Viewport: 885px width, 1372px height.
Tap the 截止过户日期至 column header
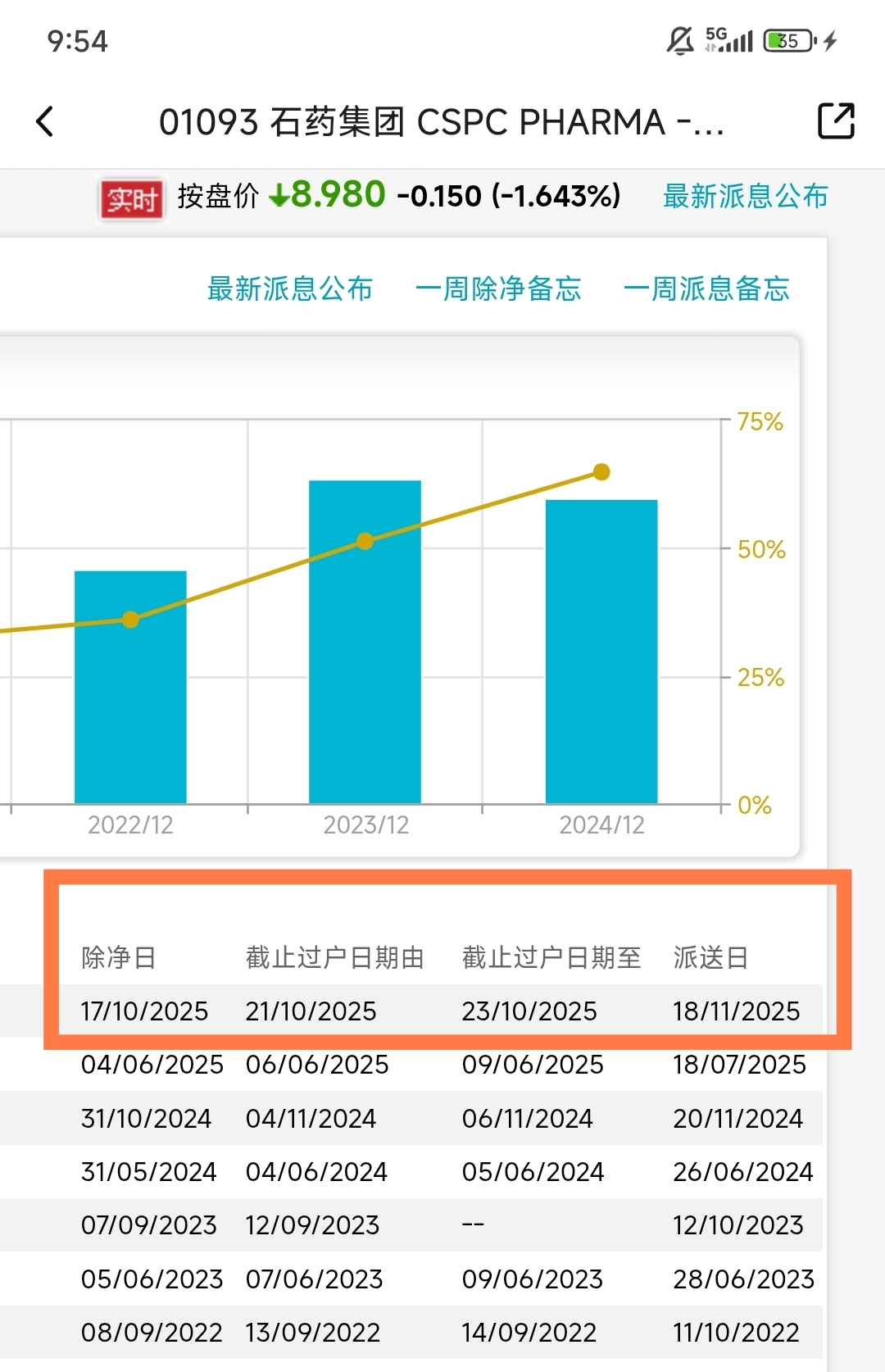coord(551,957)
